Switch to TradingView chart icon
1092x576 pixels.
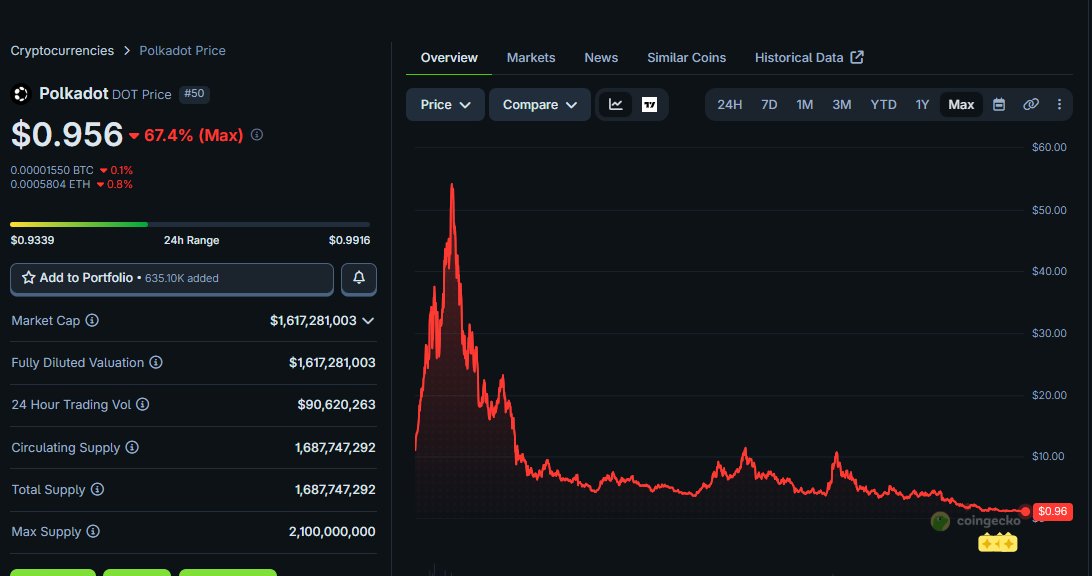click(x=649, y=104)
